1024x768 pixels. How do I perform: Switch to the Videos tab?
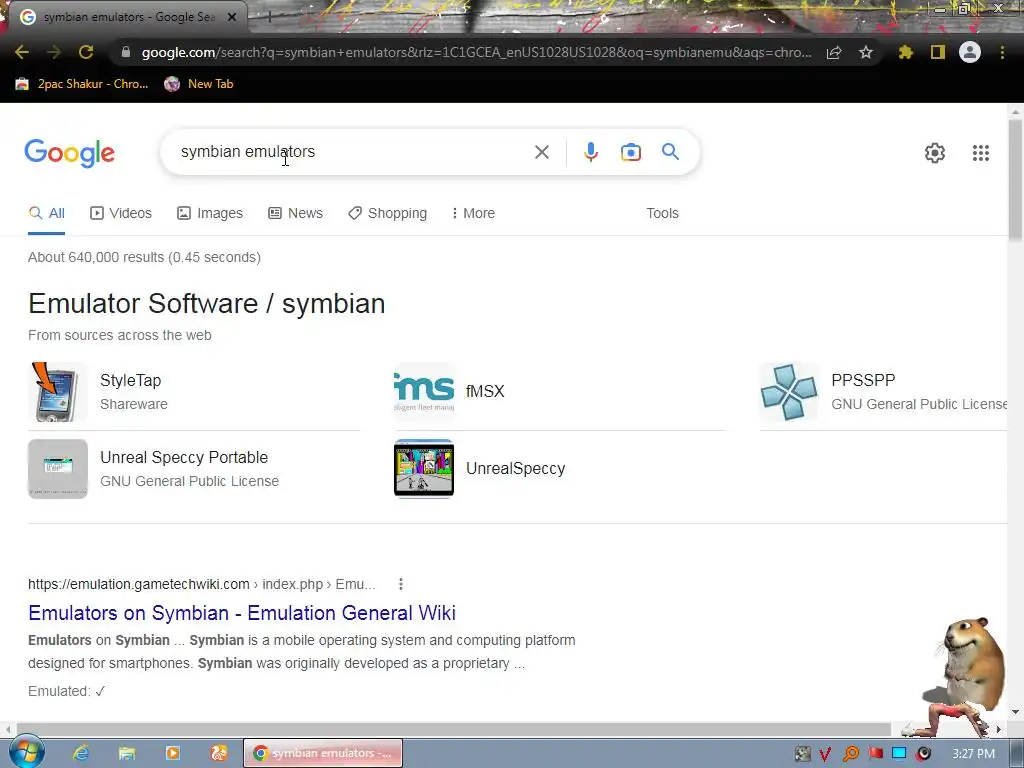point(121,213)
